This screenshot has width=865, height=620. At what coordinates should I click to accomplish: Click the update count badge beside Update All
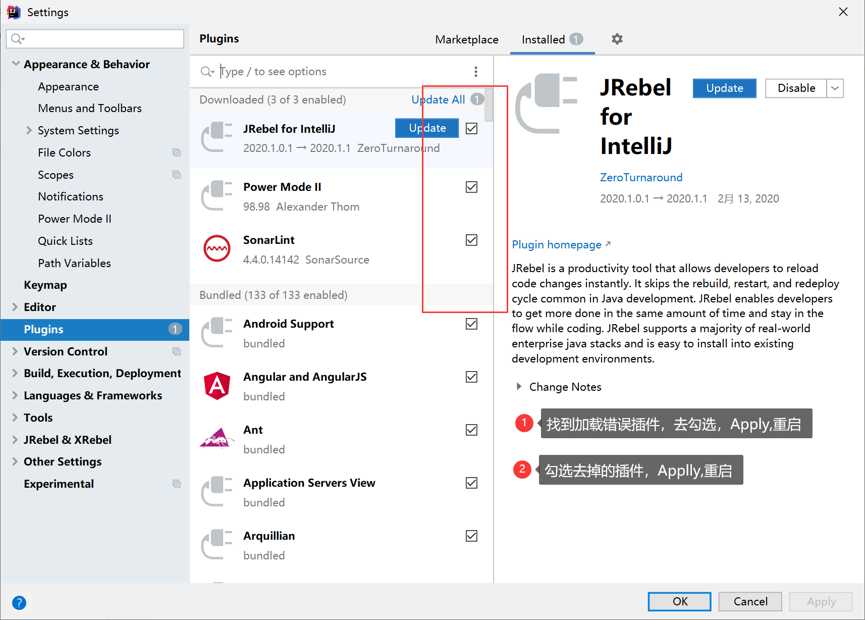point(477,99)
